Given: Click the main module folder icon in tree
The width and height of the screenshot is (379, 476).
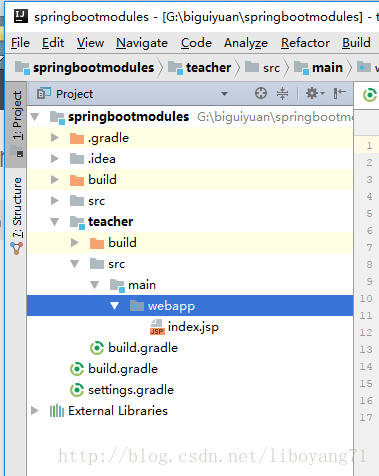Looking at the screenshot, I should coord(117,285).
